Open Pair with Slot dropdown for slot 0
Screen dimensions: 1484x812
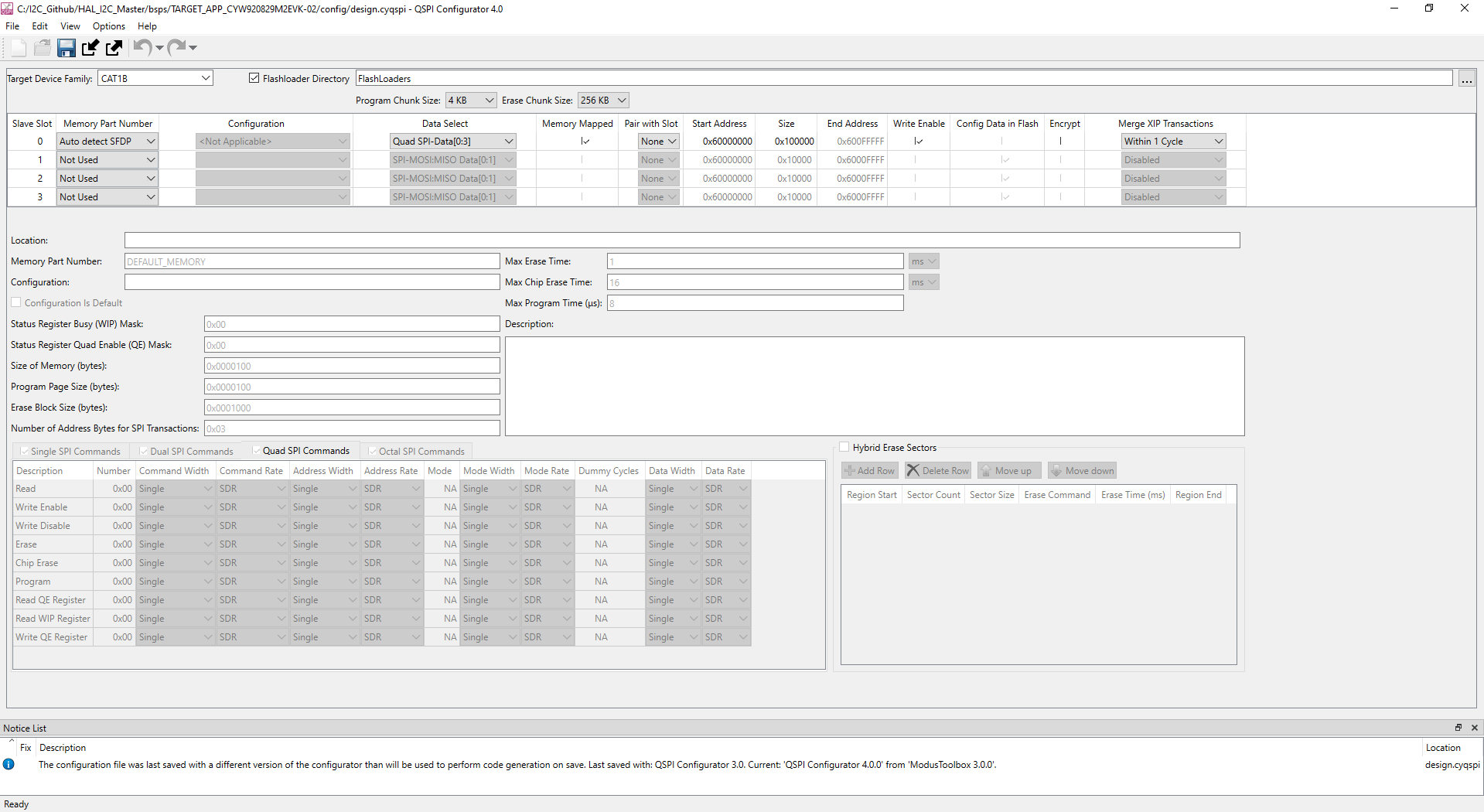[x=659, y=142]
